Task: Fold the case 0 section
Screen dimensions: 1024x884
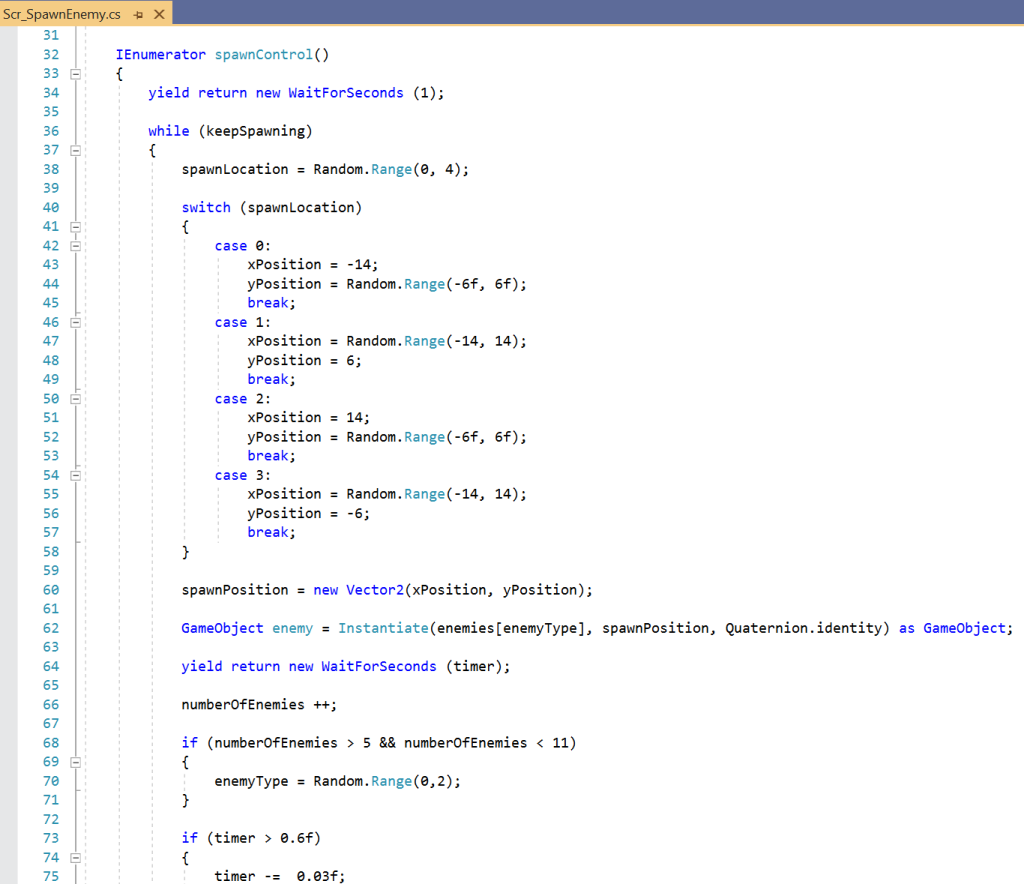Action: coord(75,246)
